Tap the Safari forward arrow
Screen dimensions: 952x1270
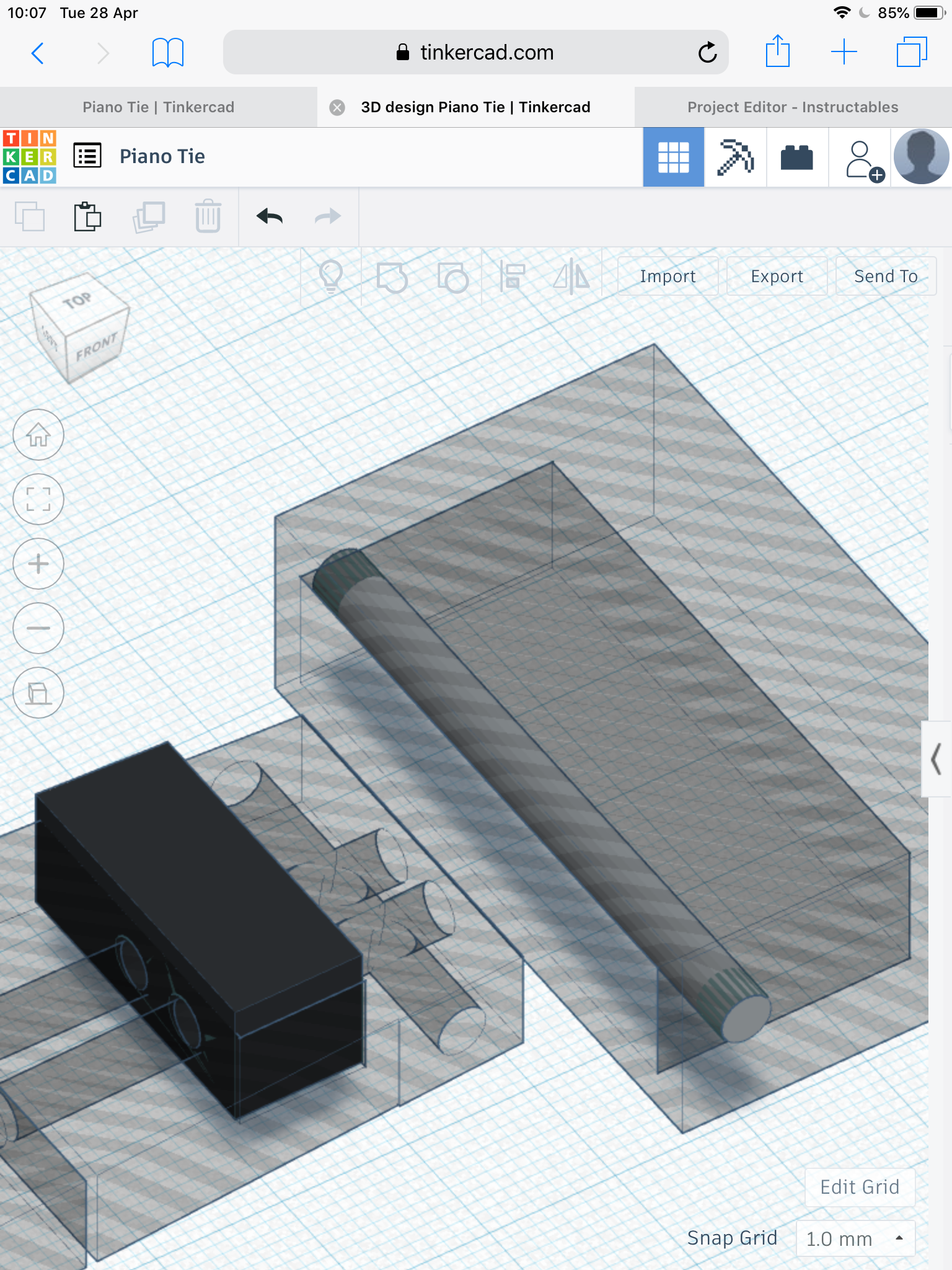(x=103, y=53)
